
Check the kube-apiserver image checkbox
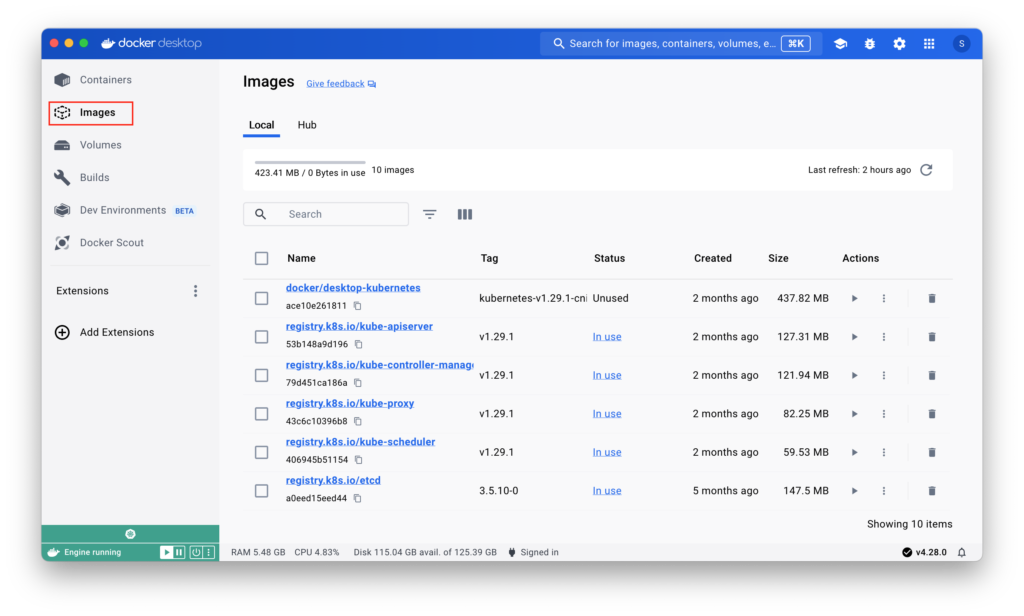coord(262,337)
